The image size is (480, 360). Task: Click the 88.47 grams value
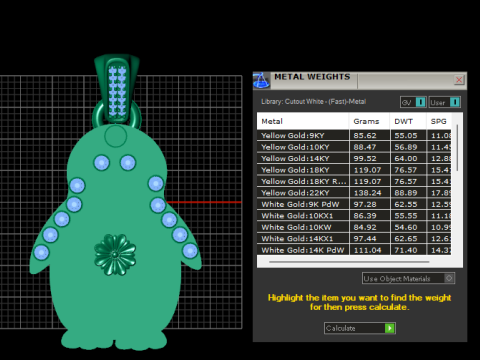pyautogui.click(x=365, y=147)
